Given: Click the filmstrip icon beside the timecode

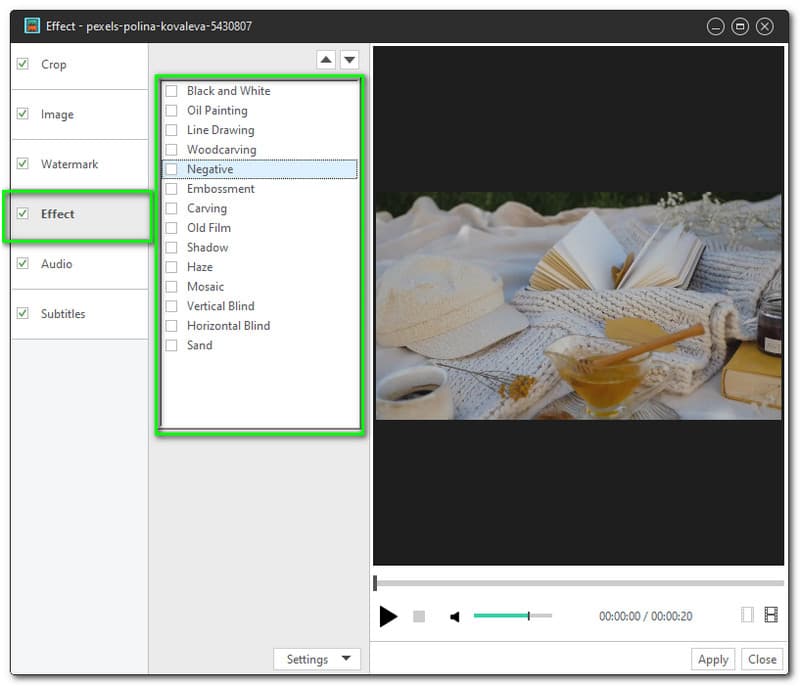Looking at the screenshot, I should point(771,616).
